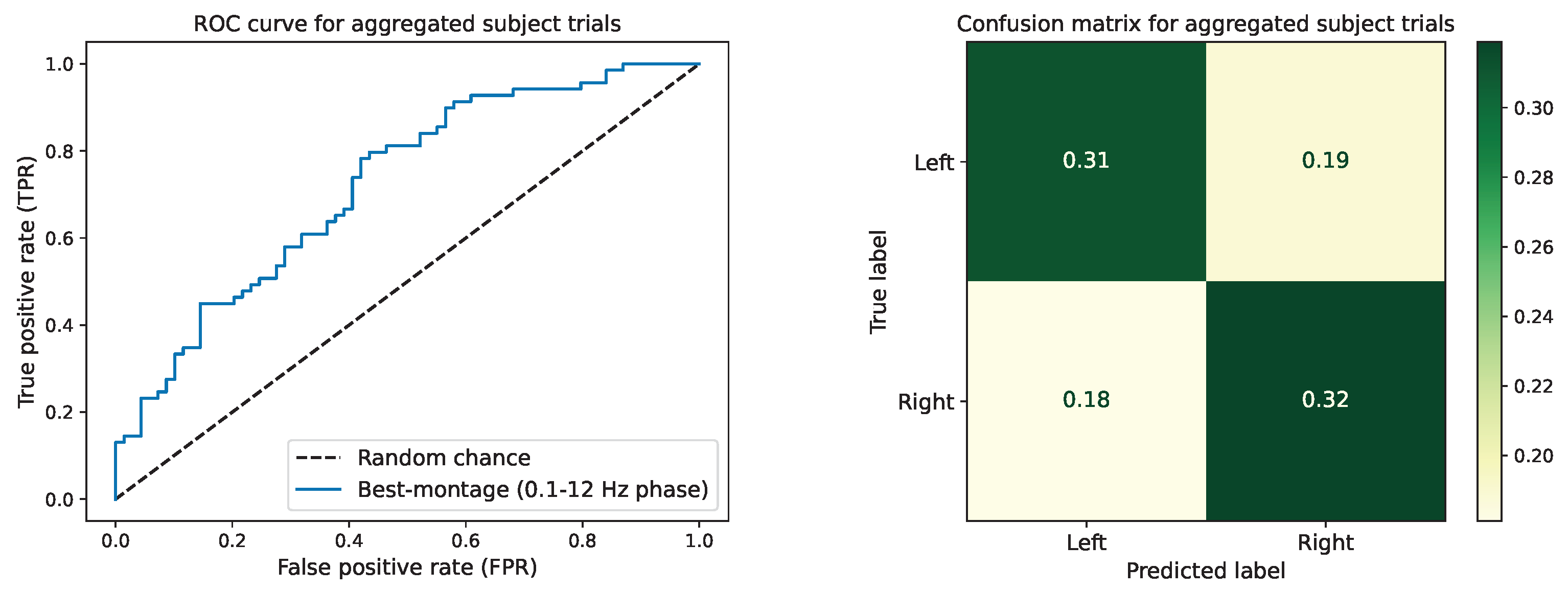Click the 1.0 tick label on the FPR axis
Image resolution: width=1568 pixels, height=590 pixels.
tap(699, 541)
